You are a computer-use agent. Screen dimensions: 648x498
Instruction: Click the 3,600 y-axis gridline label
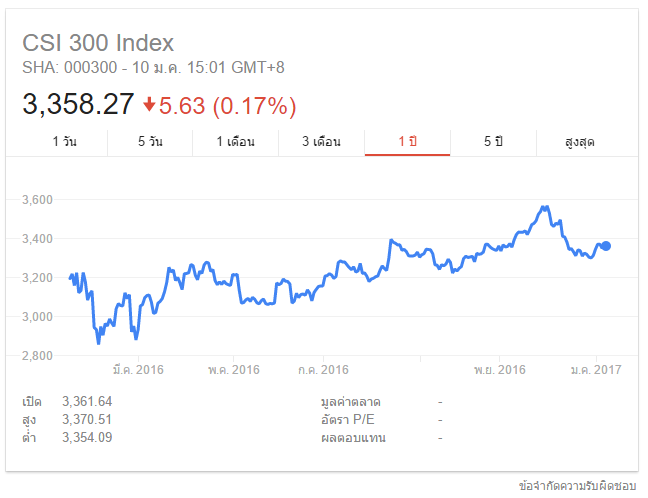pos(37,200)
